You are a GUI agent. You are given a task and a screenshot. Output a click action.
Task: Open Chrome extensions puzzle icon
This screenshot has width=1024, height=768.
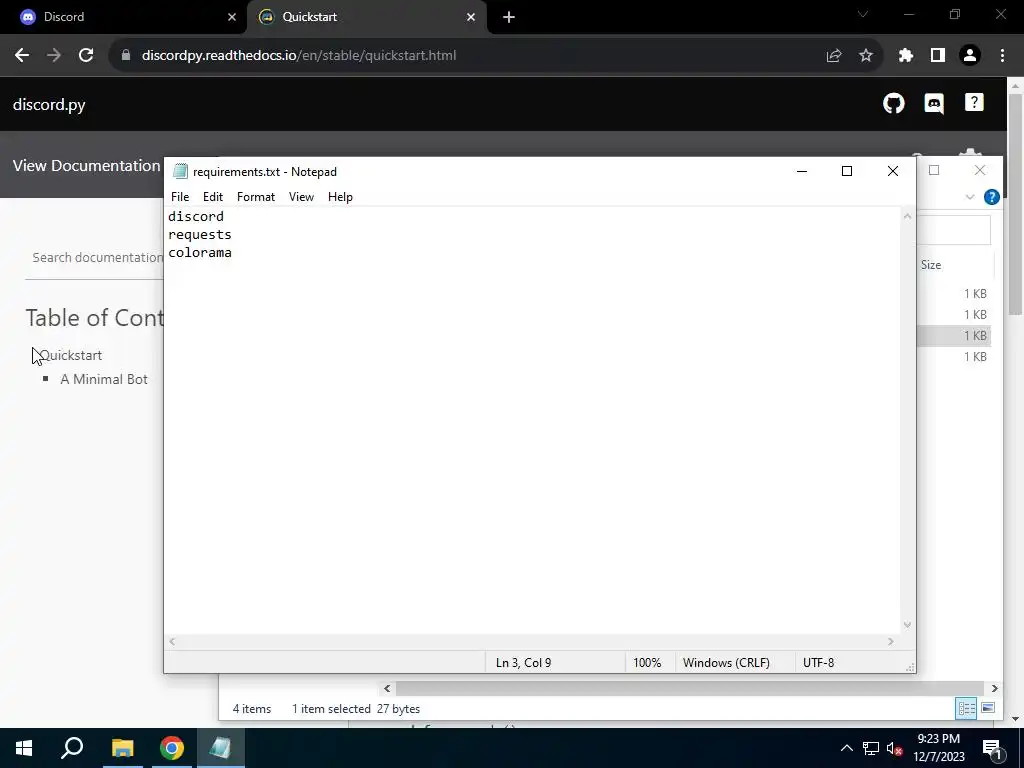(905, 56)
